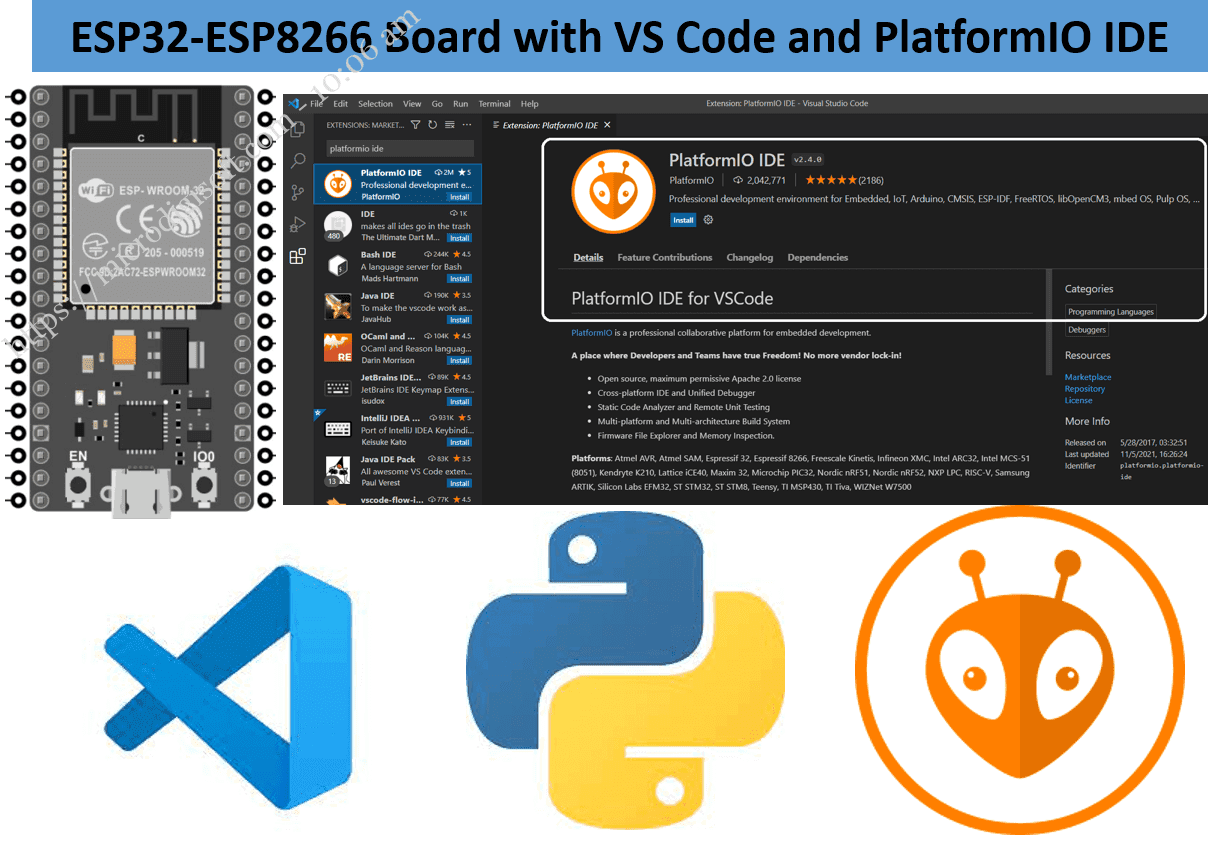Open PlatformIO IDE extension settings gear
Screen dimensions: 1218x850
pos(708,220)
